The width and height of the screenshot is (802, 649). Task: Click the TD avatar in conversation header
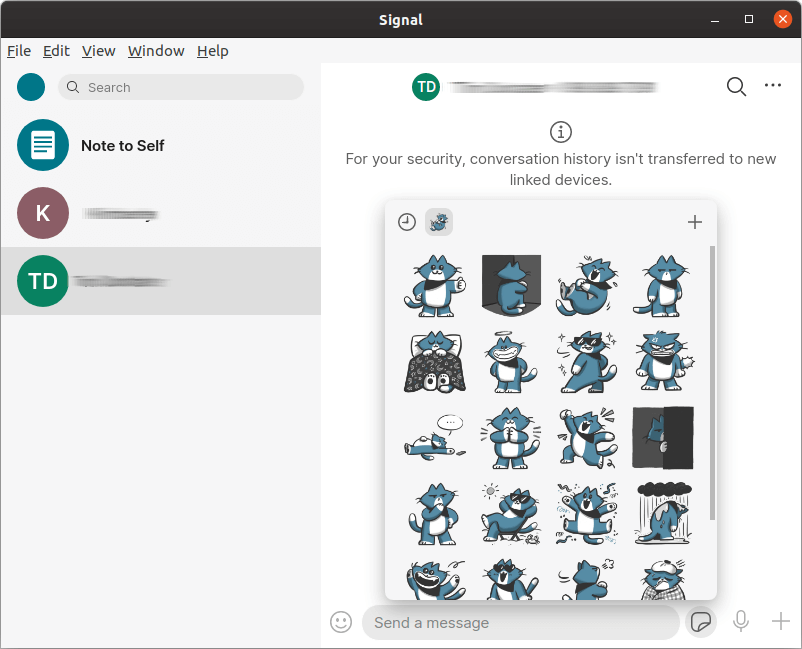coord(426,87)
